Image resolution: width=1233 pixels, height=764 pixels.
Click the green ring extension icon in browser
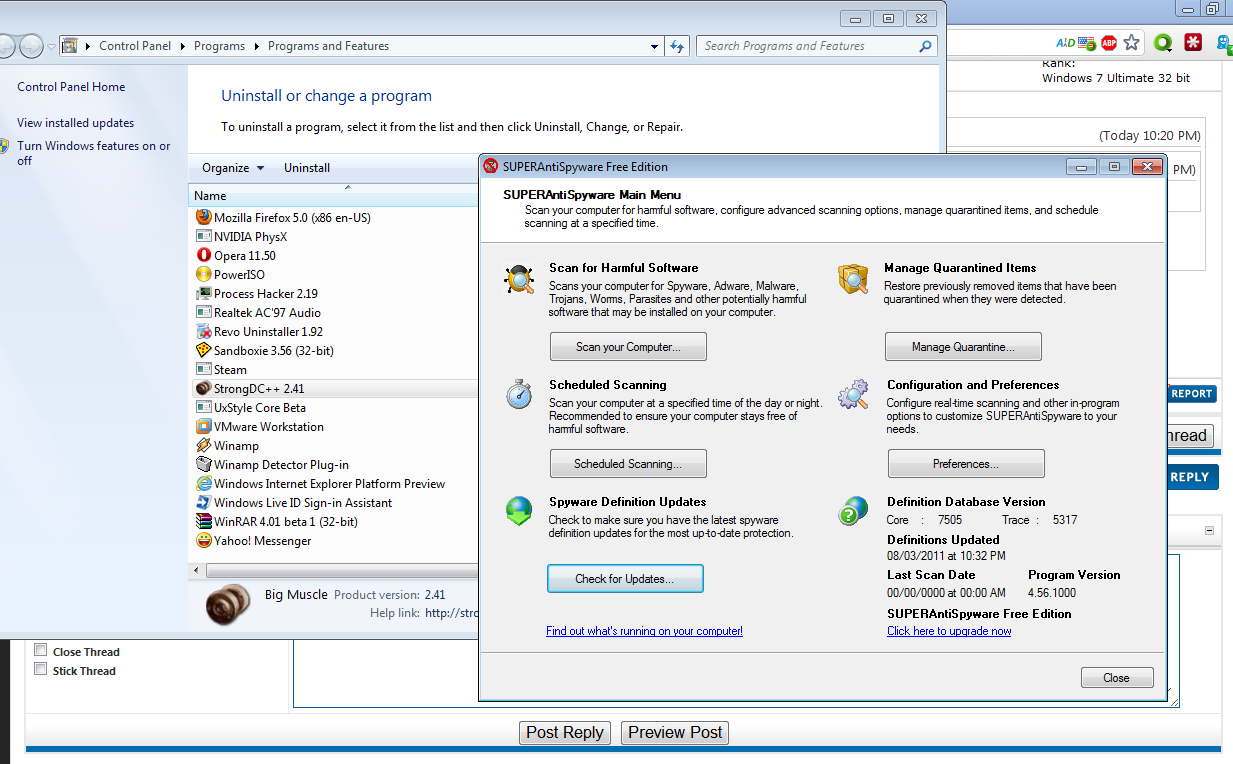[x=1162, y=43]
